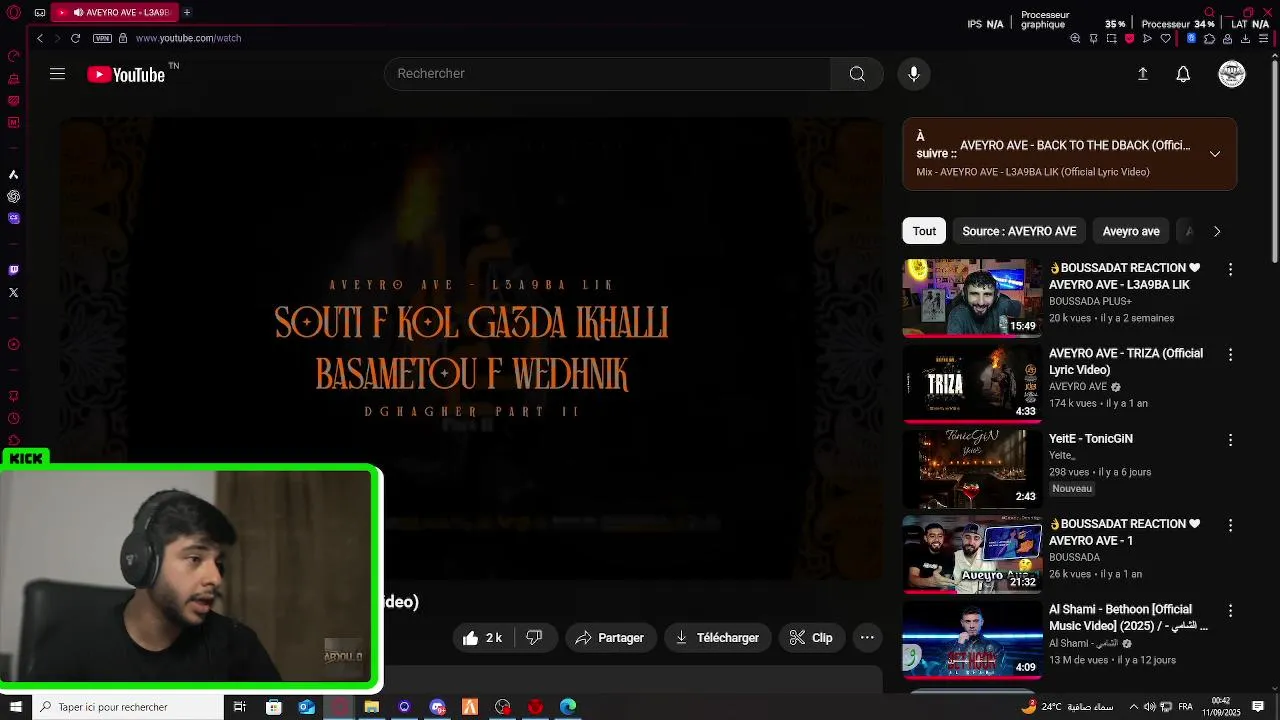Create a clip with Clip button
This screenshot has width=1280, height=720.
pyautogui.click(x=812, y=638)
